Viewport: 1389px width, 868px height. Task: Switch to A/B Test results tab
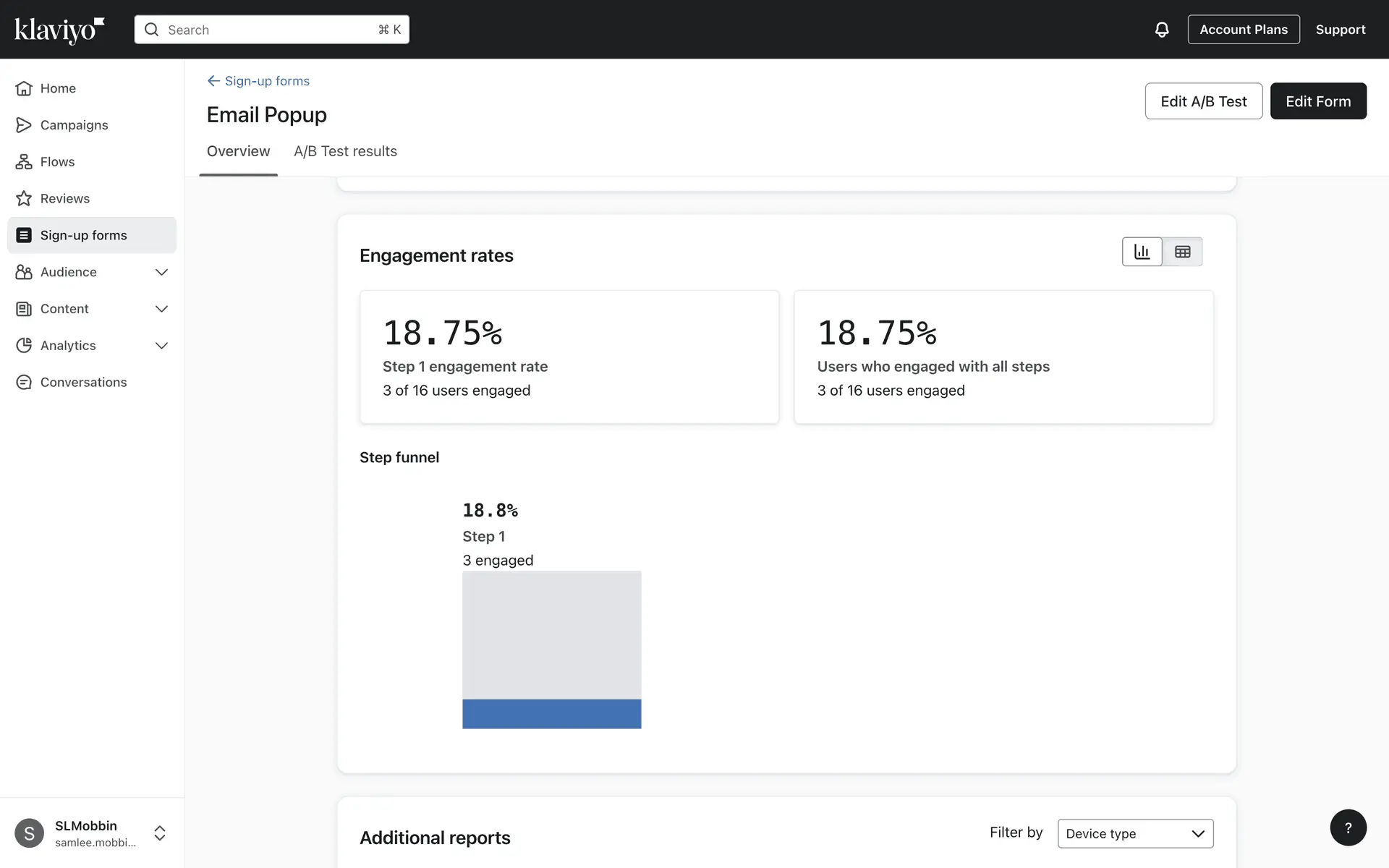[x=345, y=151]
